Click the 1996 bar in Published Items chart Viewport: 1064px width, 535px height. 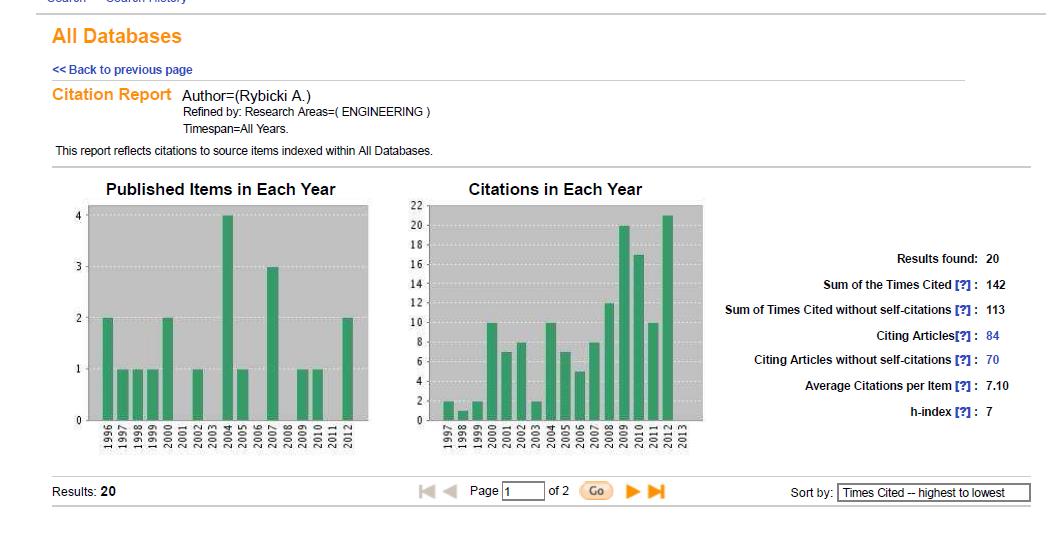tap(108, 369)
